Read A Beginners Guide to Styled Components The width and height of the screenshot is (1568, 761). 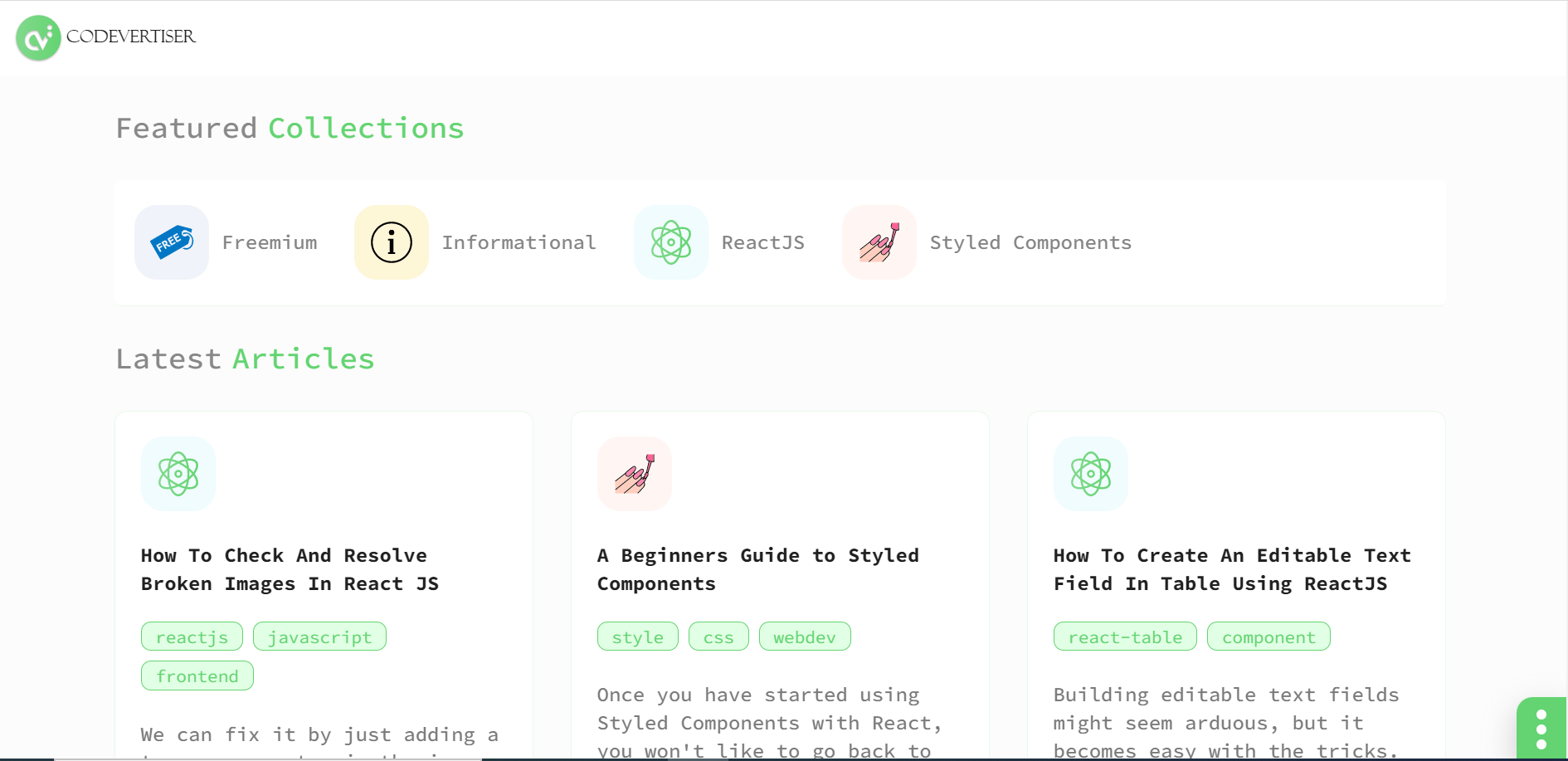point(757,569)
